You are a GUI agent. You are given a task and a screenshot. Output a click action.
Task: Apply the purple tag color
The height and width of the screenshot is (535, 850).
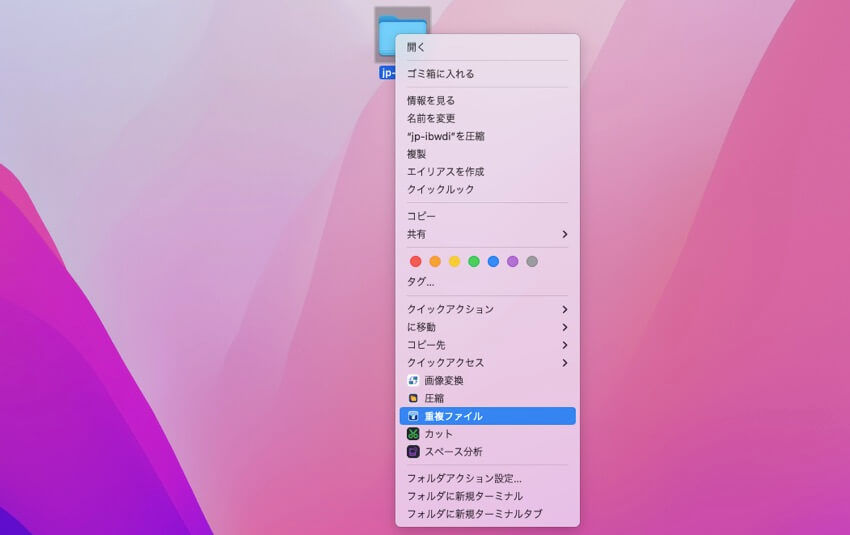513,262
